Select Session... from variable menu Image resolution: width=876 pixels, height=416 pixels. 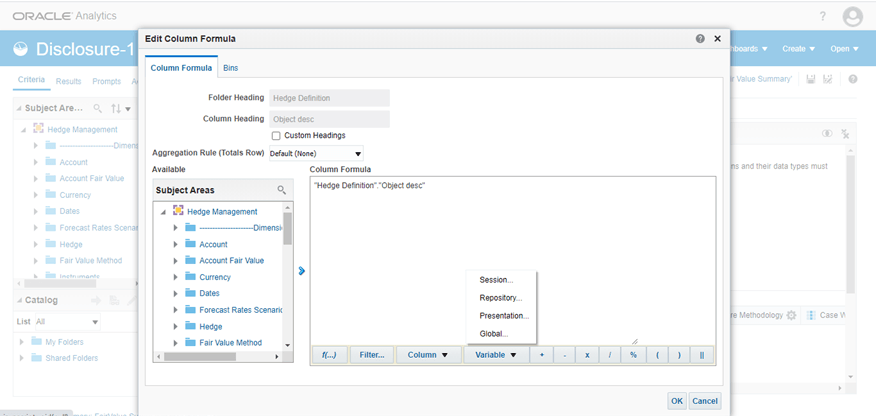[x=496, y=280]
